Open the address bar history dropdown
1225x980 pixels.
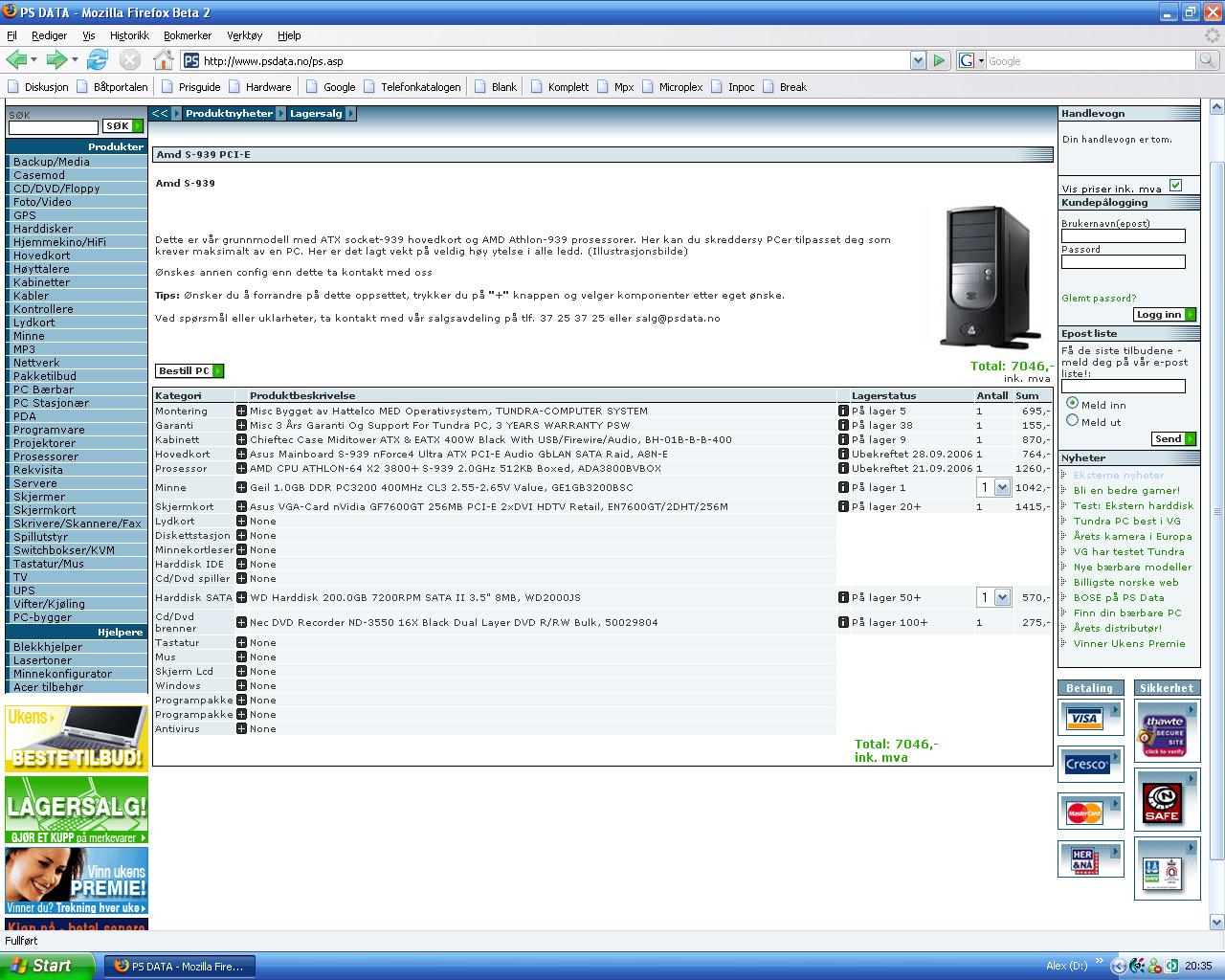tap(918, 60)
